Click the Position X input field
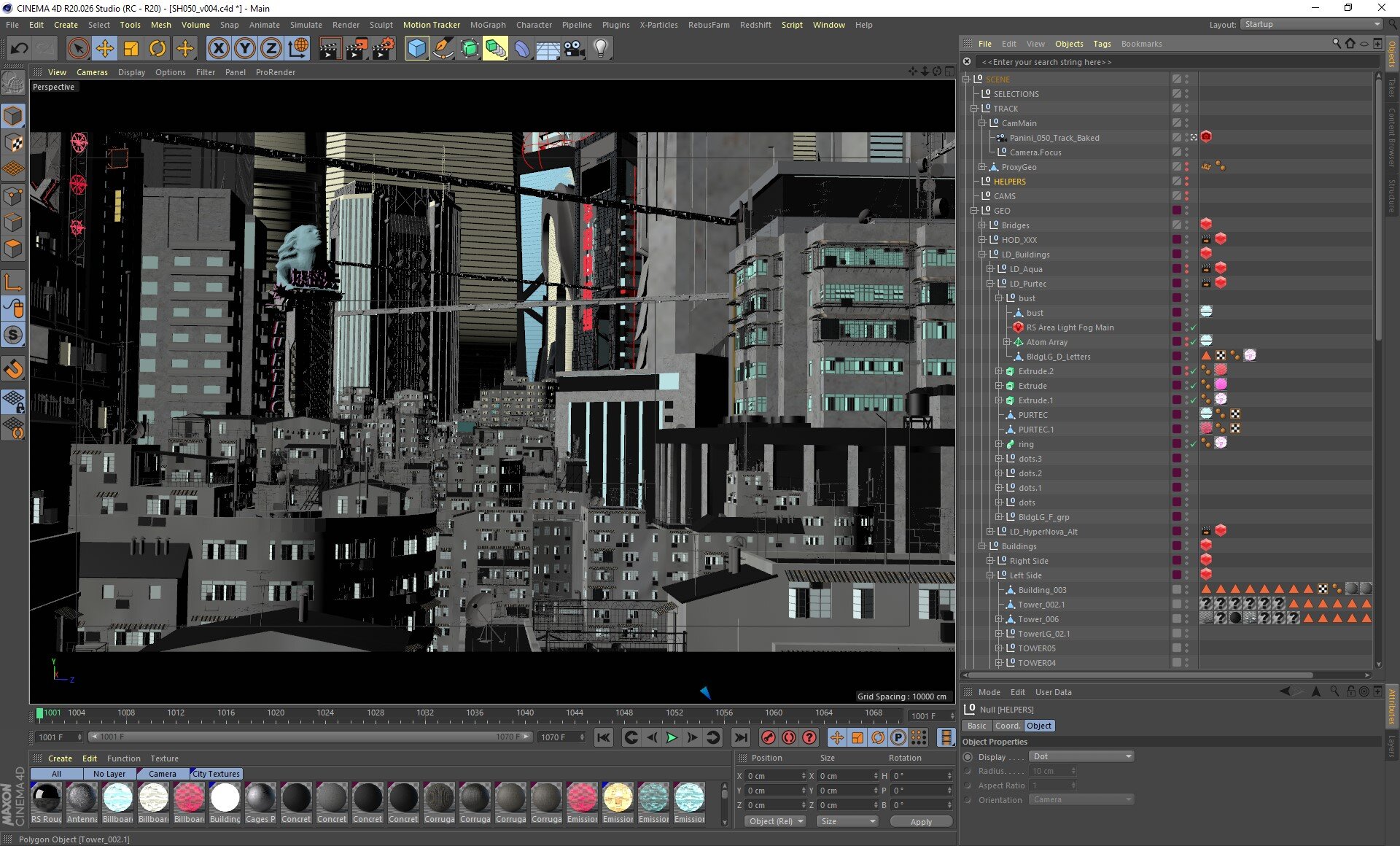1400x846 pixels. click(x=776, y=776)
